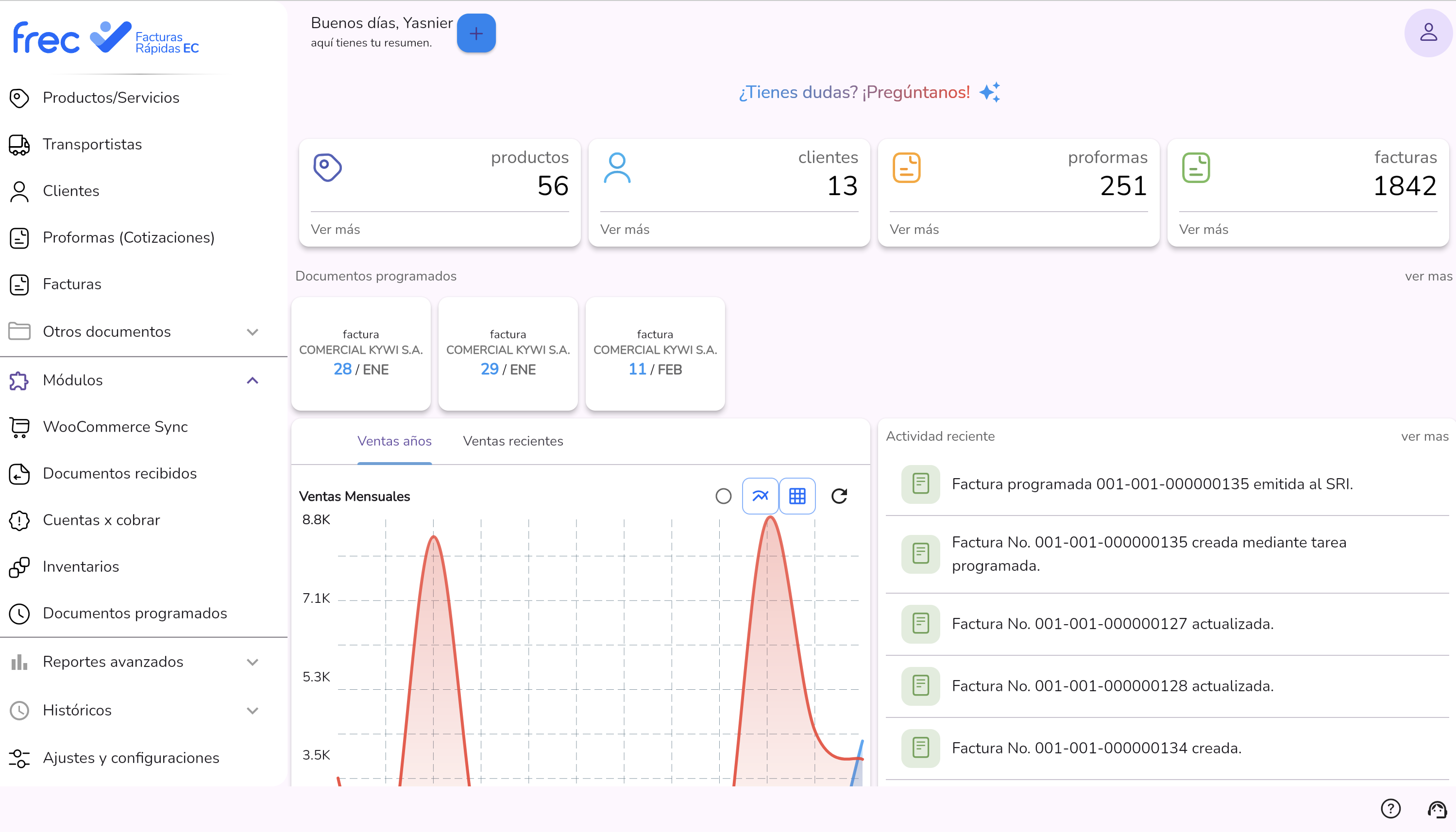Click the Otros documentos folder icon
1456x832 pixels.
19,332
